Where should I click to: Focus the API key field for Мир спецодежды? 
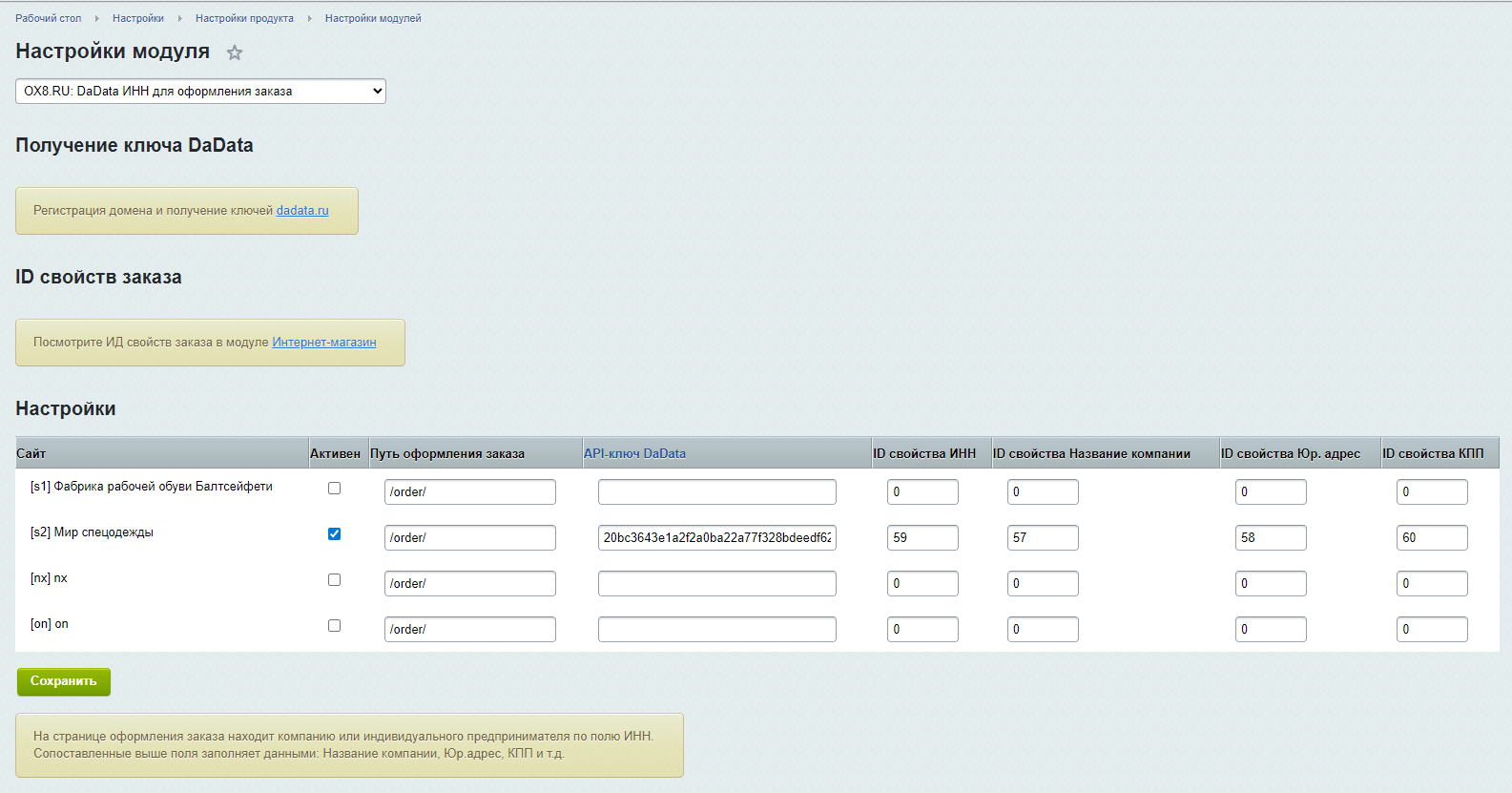716,538
